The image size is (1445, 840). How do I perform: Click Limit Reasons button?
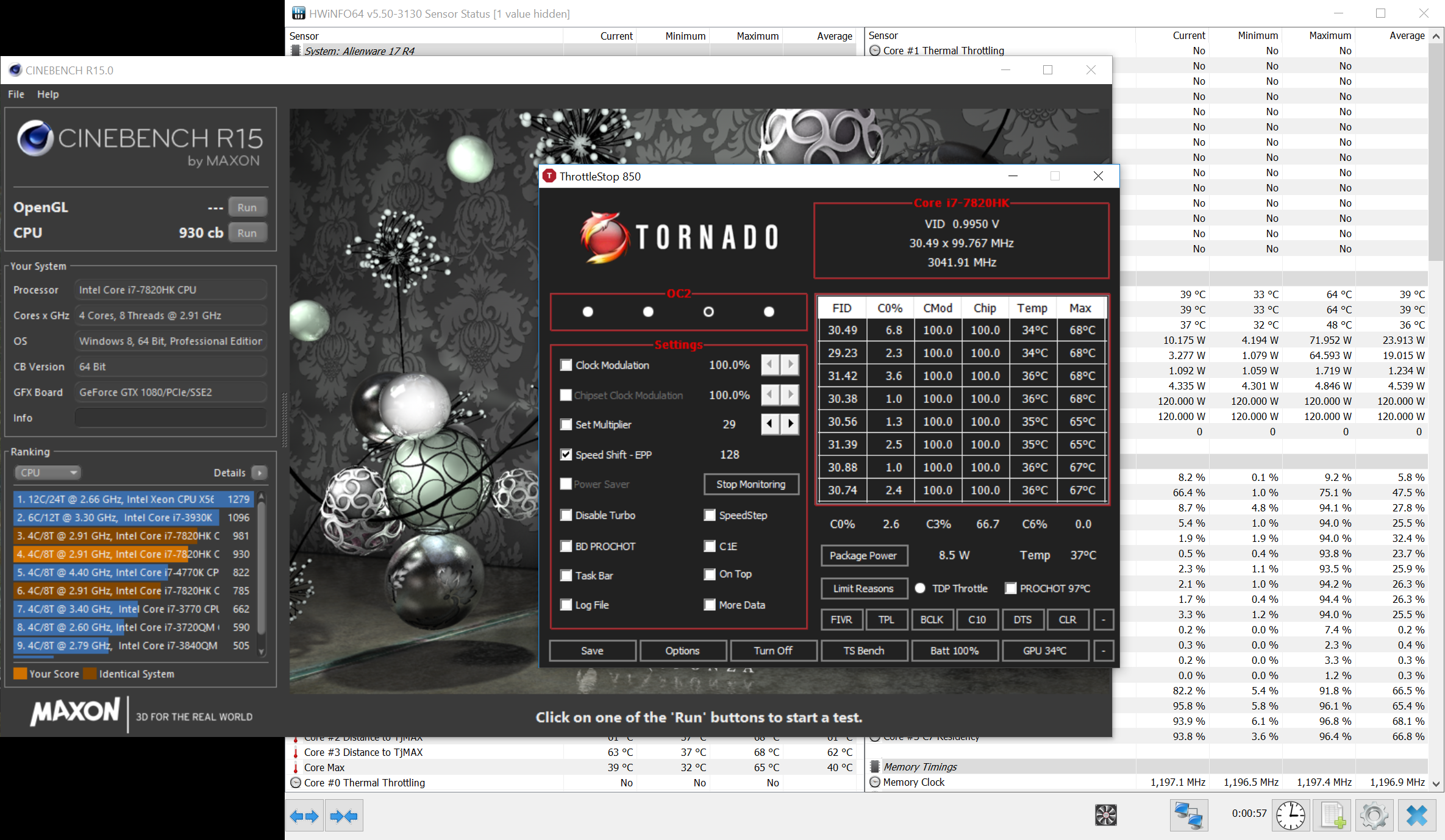click(x=863, y=588)
